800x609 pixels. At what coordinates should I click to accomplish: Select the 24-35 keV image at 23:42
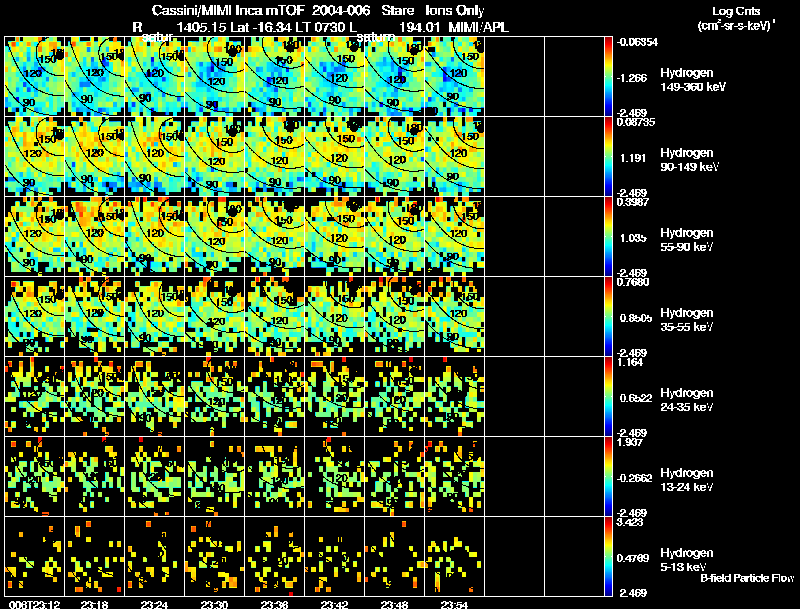click(x=335, y=397)
